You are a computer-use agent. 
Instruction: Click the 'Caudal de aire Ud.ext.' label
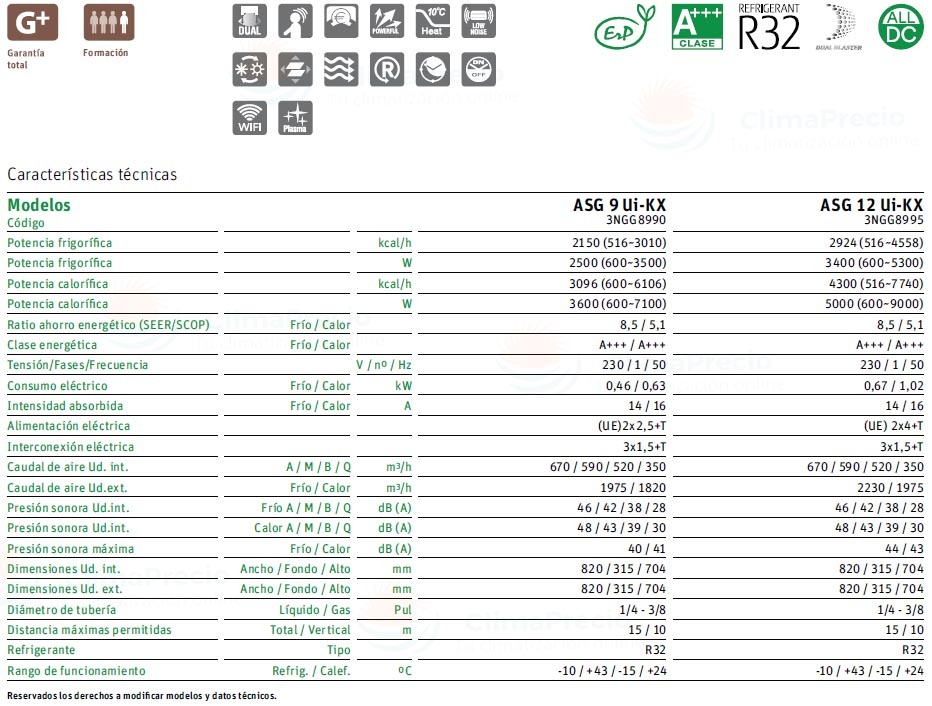(67, 488)
